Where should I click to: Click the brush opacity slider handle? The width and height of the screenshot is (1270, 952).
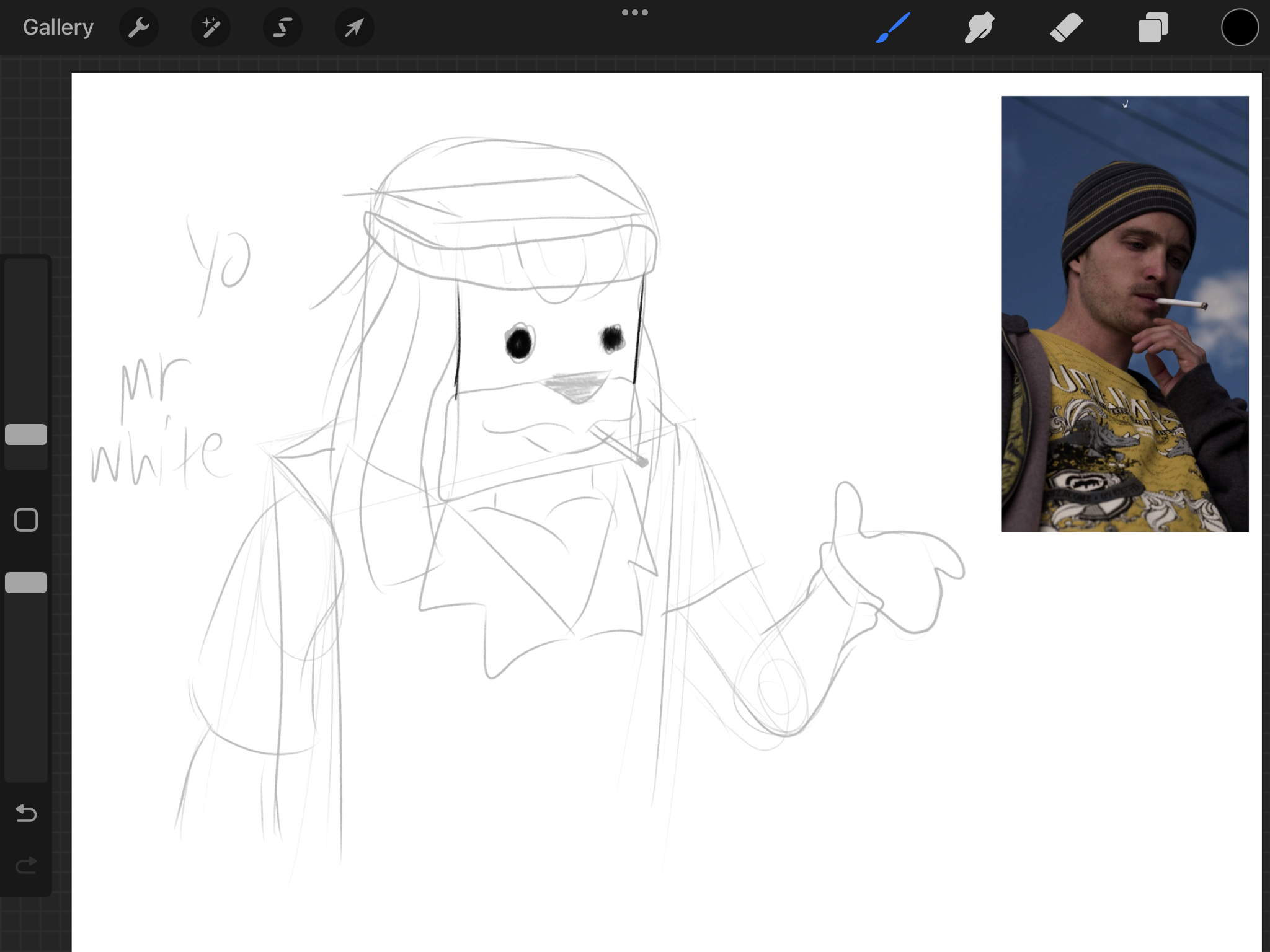(26, 583)
